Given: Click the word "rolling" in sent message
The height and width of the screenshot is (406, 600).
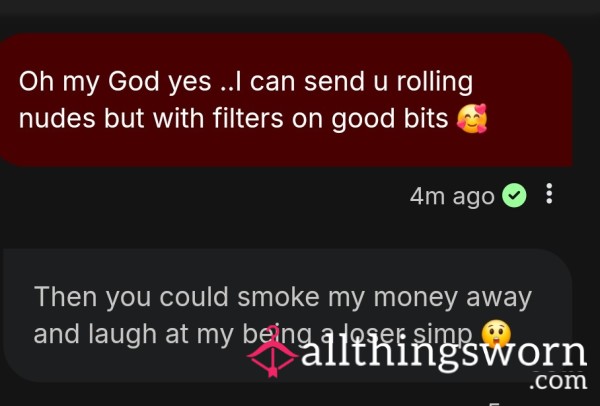Looking at the screenshot, I should 435,83.
